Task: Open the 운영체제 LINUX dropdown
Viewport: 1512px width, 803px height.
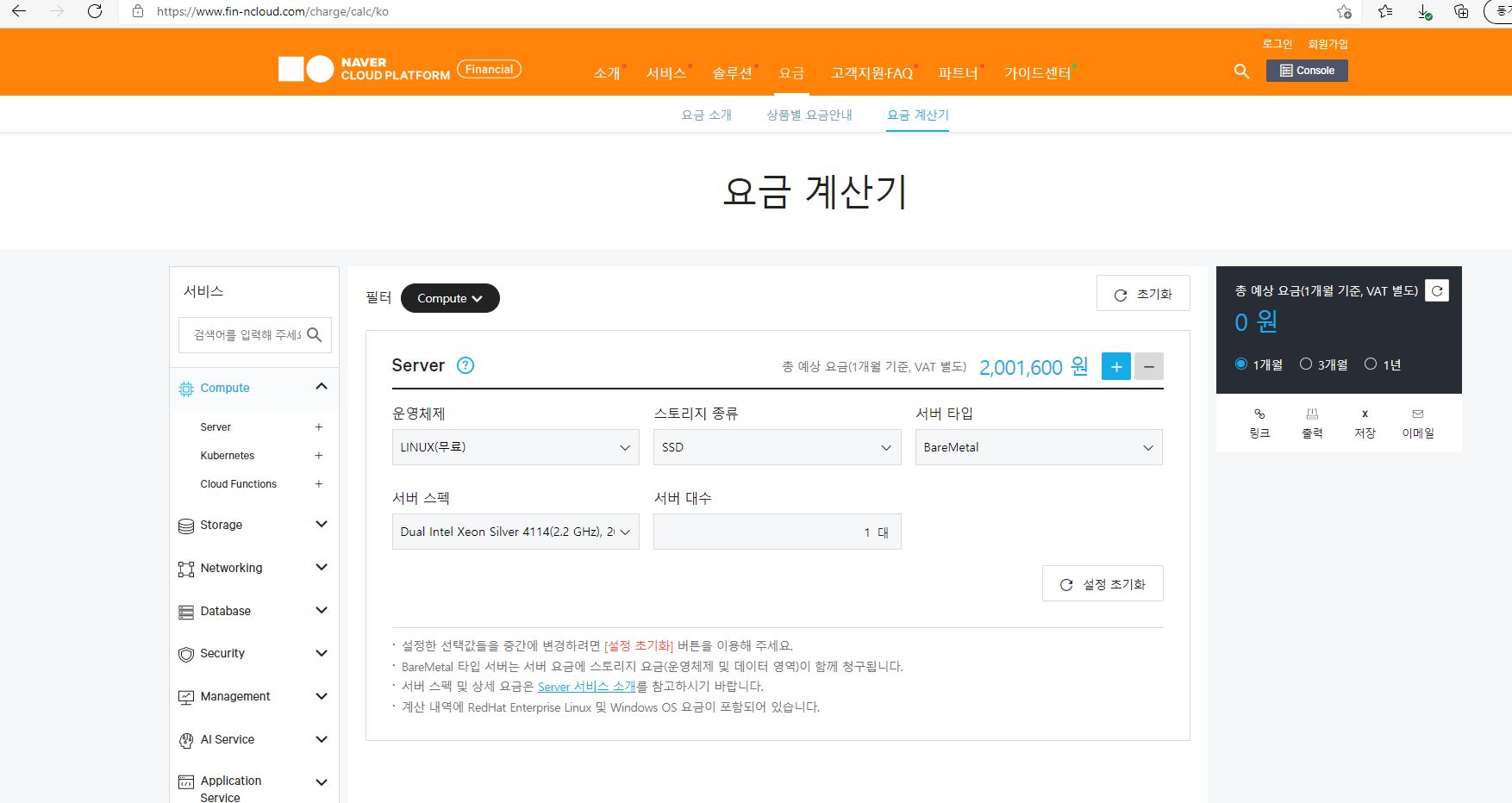Action: tap(515, 447)
